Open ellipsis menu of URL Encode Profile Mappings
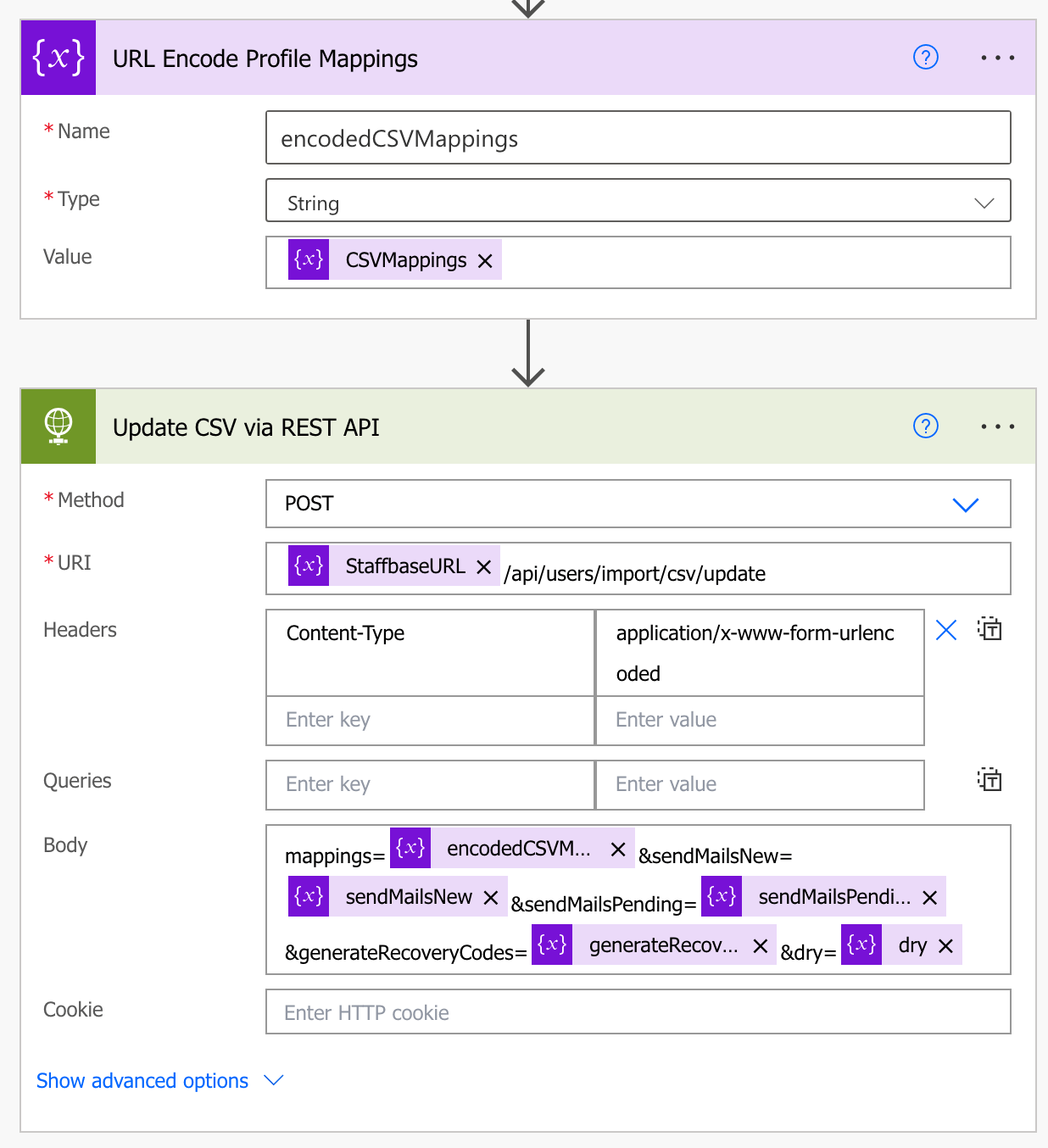 tap(997, 58)
